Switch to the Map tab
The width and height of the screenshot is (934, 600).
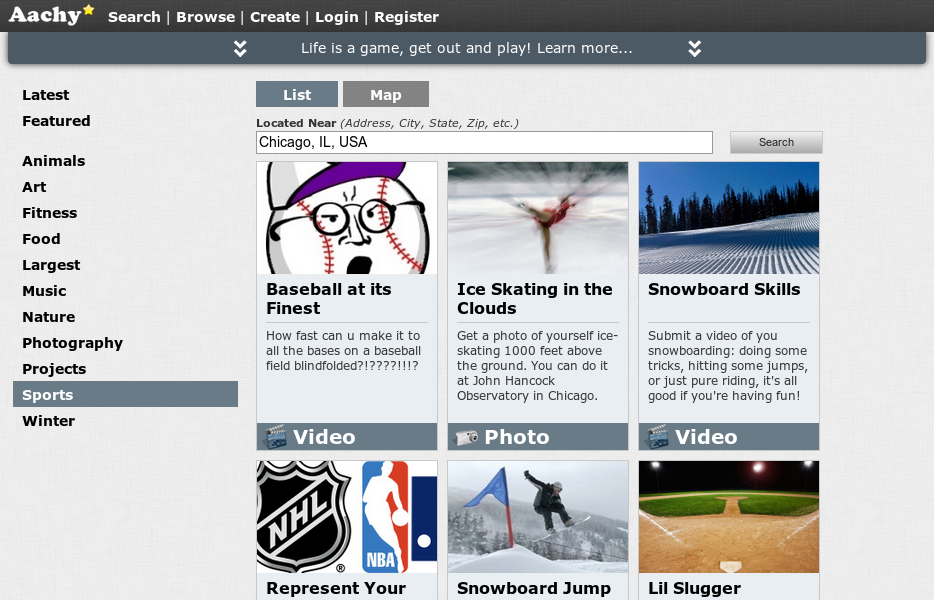386,94
